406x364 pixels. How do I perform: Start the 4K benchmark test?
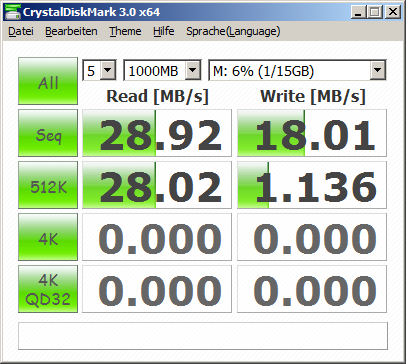click(x=48, y=237)
